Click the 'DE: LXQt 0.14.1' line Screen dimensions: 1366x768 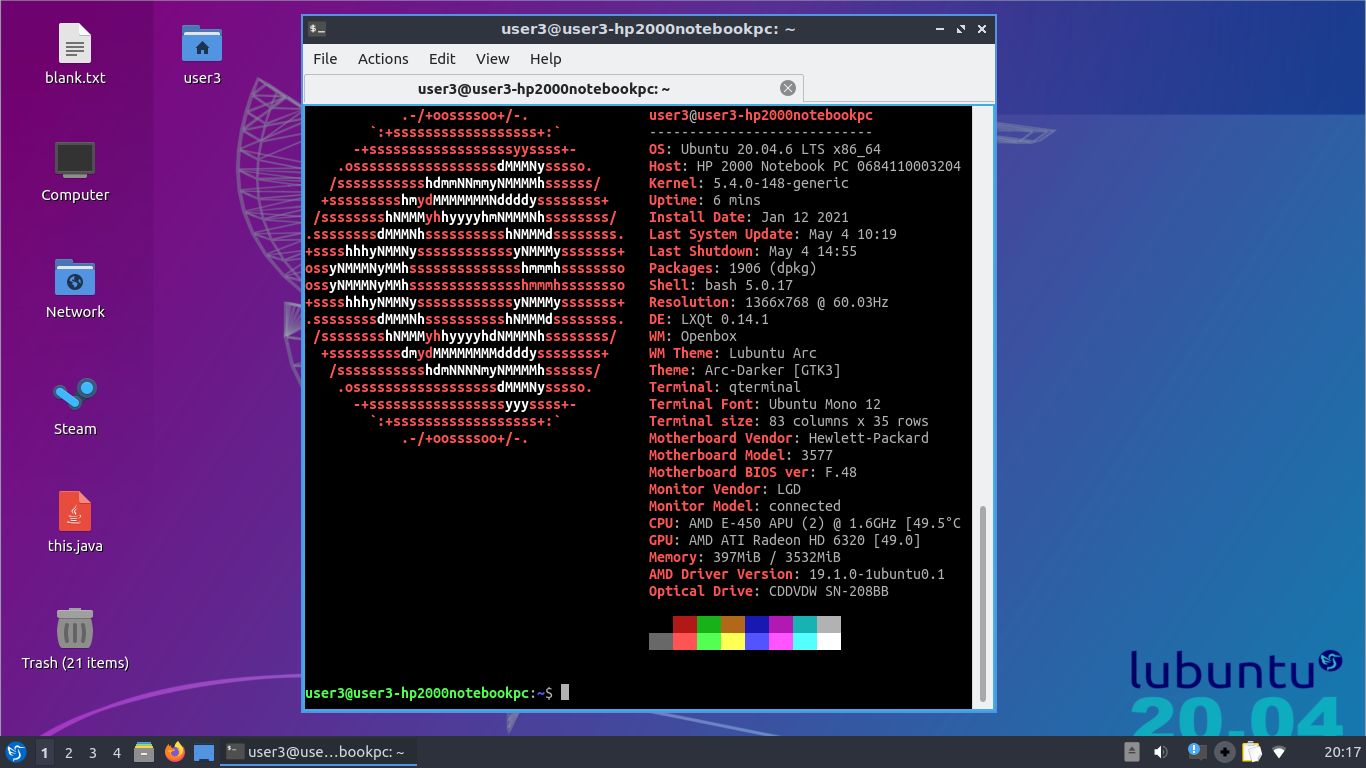[708, 319]
